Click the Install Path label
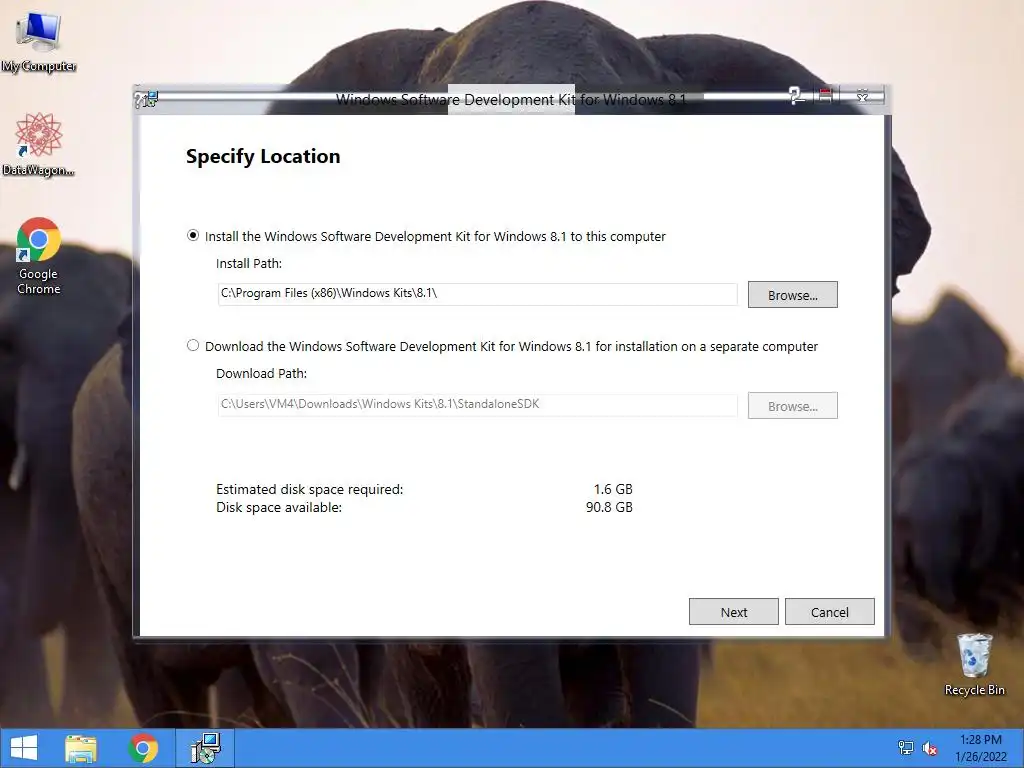The height and width of the screenshot is (768, 1024). (x=249, y=264)
